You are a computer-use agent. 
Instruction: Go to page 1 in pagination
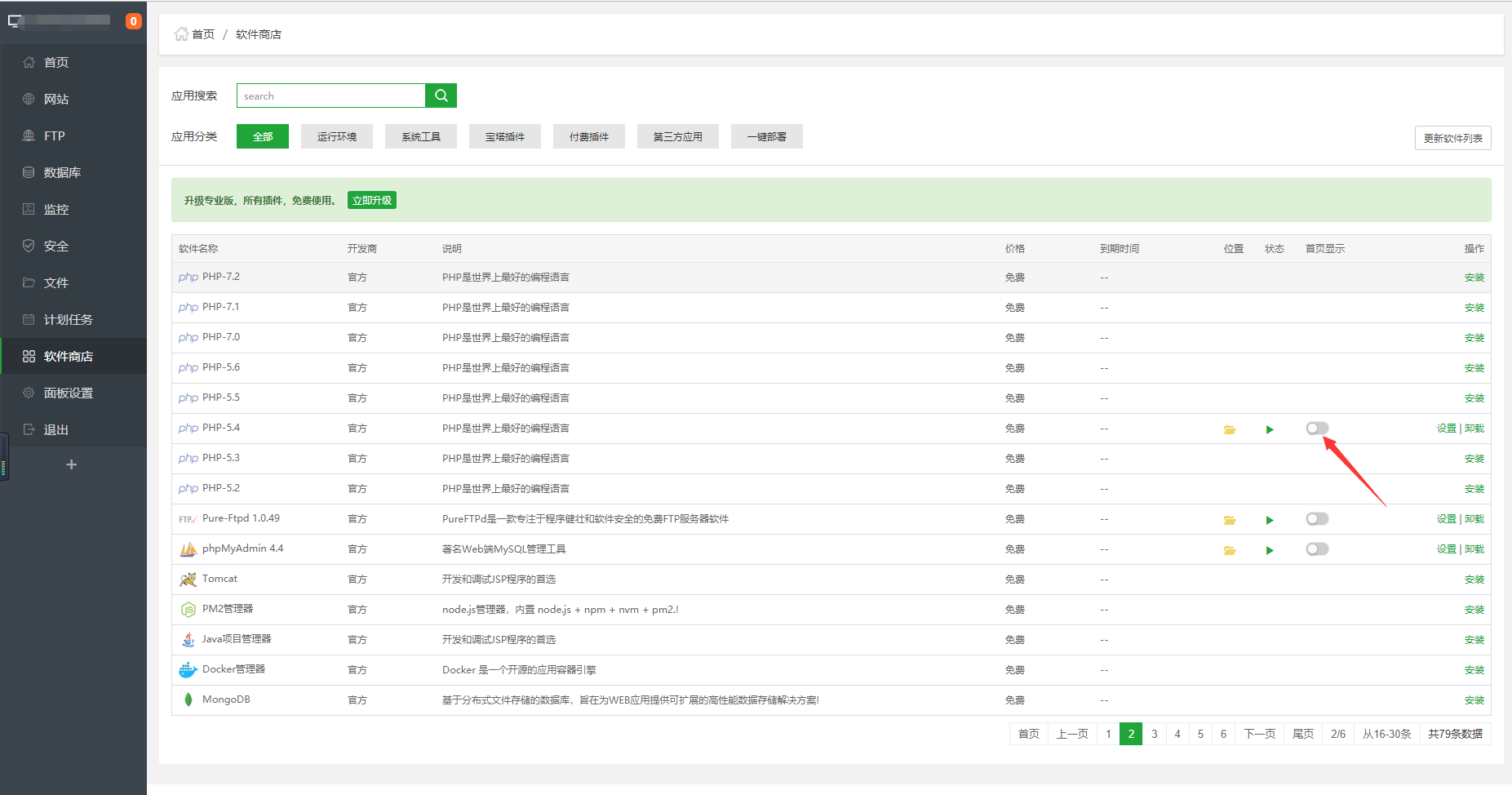pyautogui.click(x=1108, y=734)
